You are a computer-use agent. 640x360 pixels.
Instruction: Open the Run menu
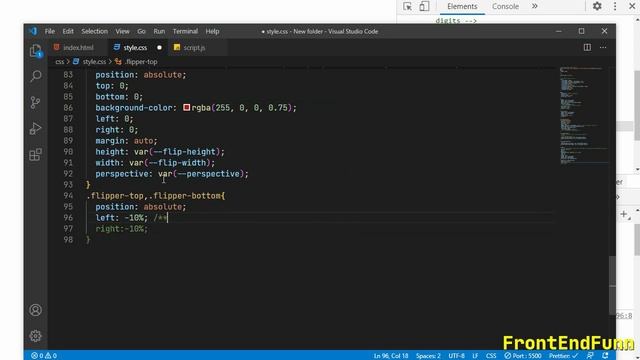coord(159,31)
